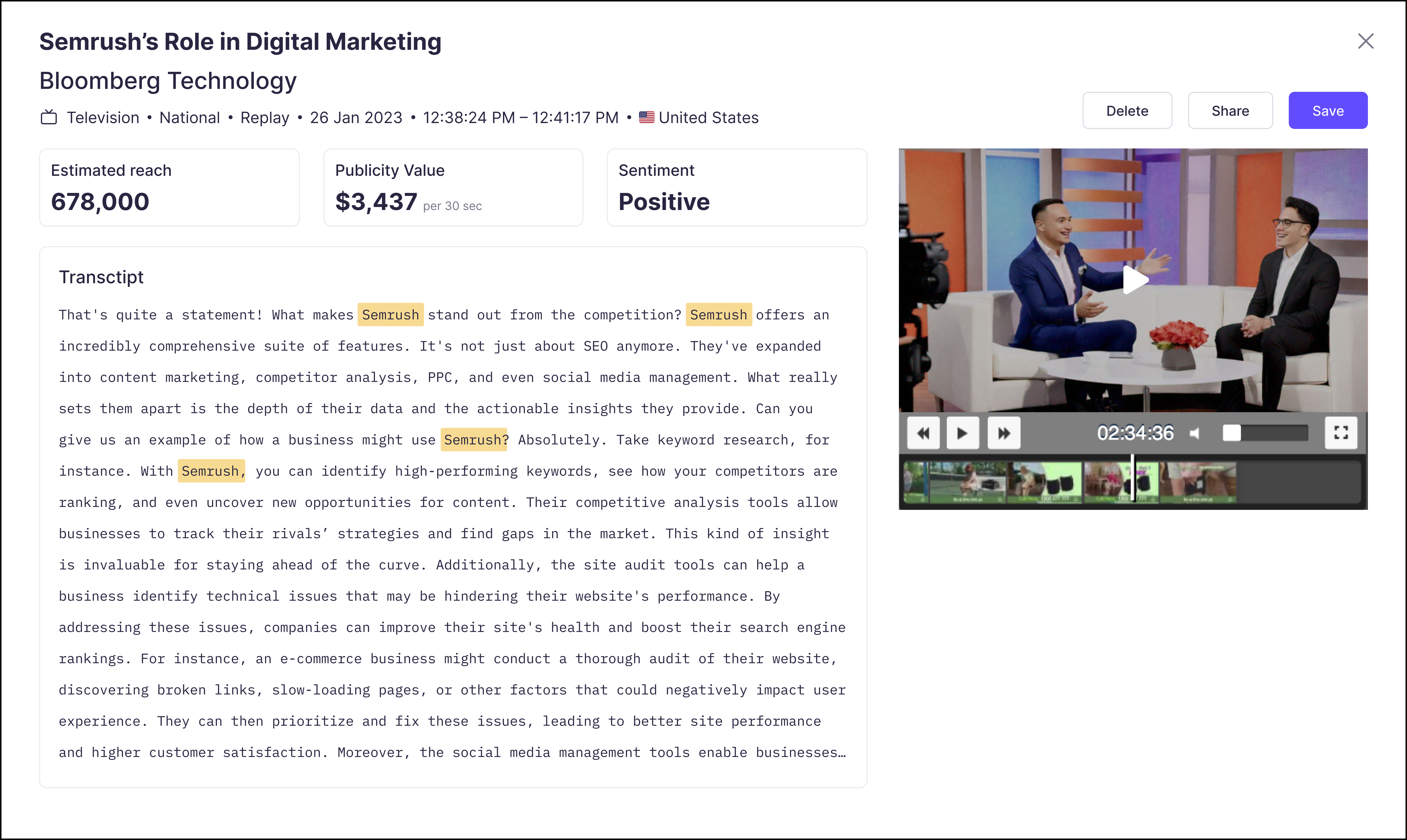Screen dimensions: 1407x840
Task: Click the white playhead marker on timeline
Action: [1132, 478]
